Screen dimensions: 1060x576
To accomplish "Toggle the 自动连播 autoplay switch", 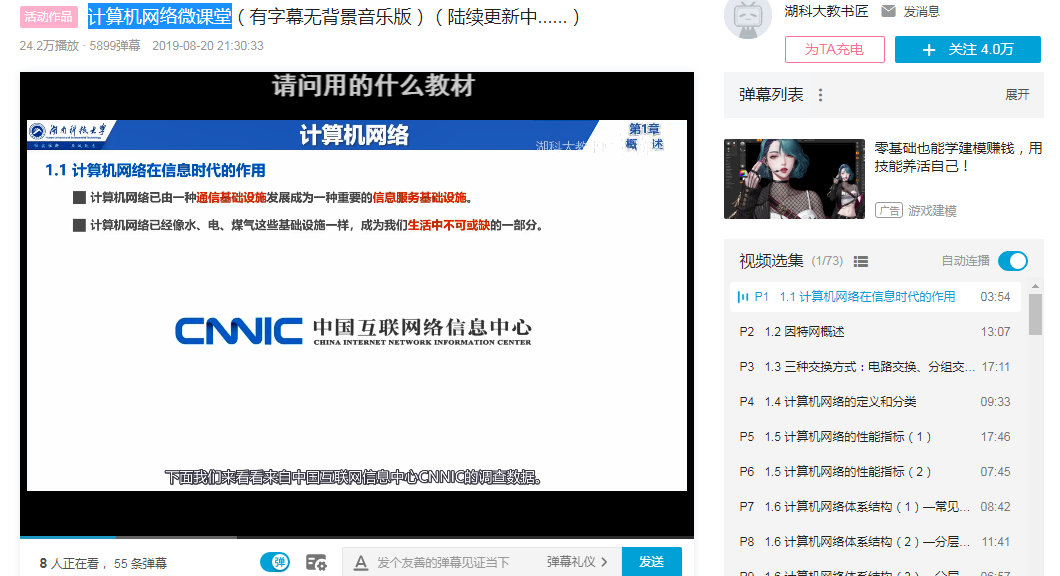I will 1013,261.
